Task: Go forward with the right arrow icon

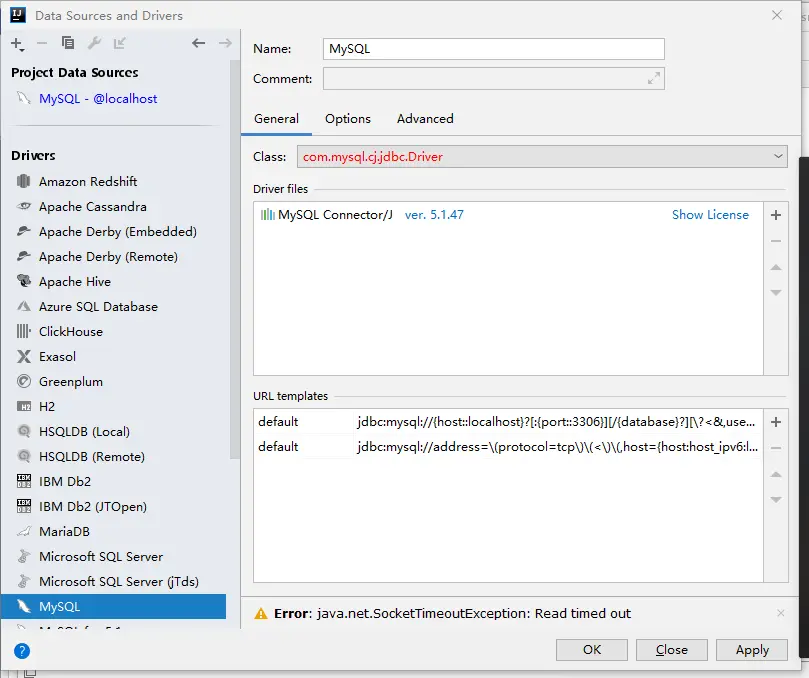Action: [x=225, y=43]
